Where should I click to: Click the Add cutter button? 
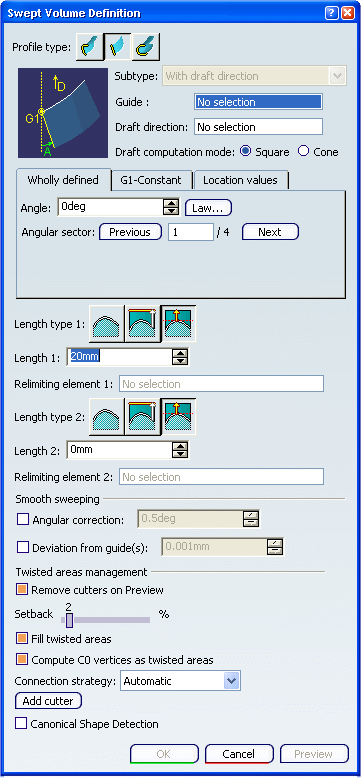(x=48, y=701)
